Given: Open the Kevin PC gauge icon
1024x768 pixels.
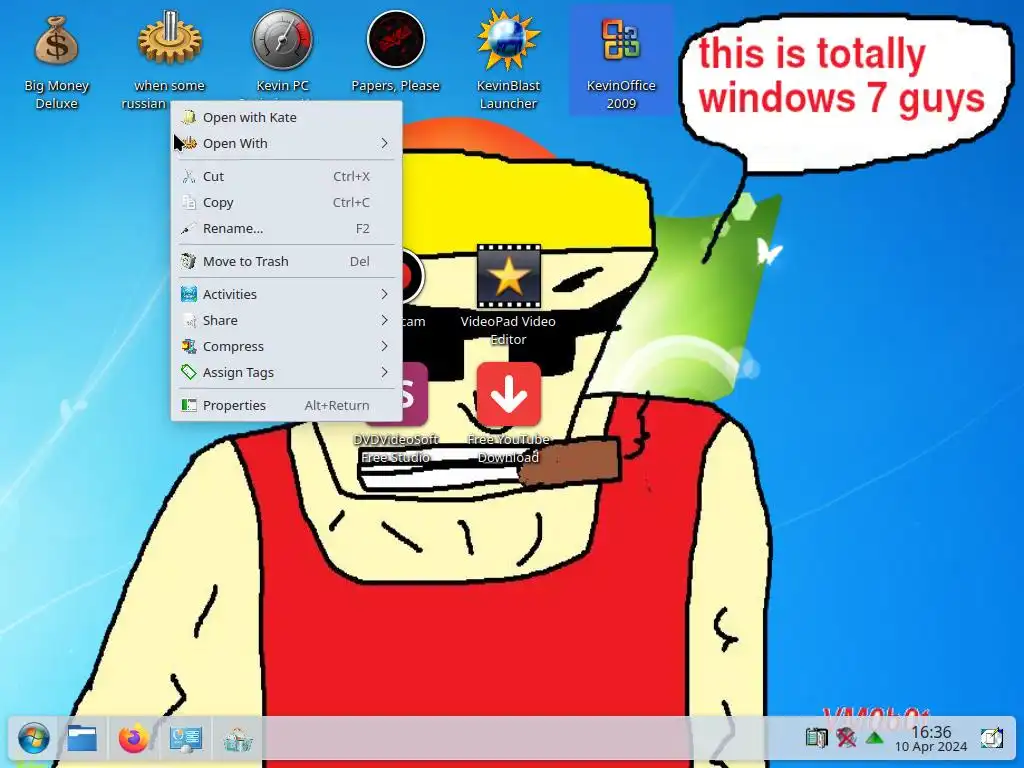Looking at the screenshot, I should 282,40.
